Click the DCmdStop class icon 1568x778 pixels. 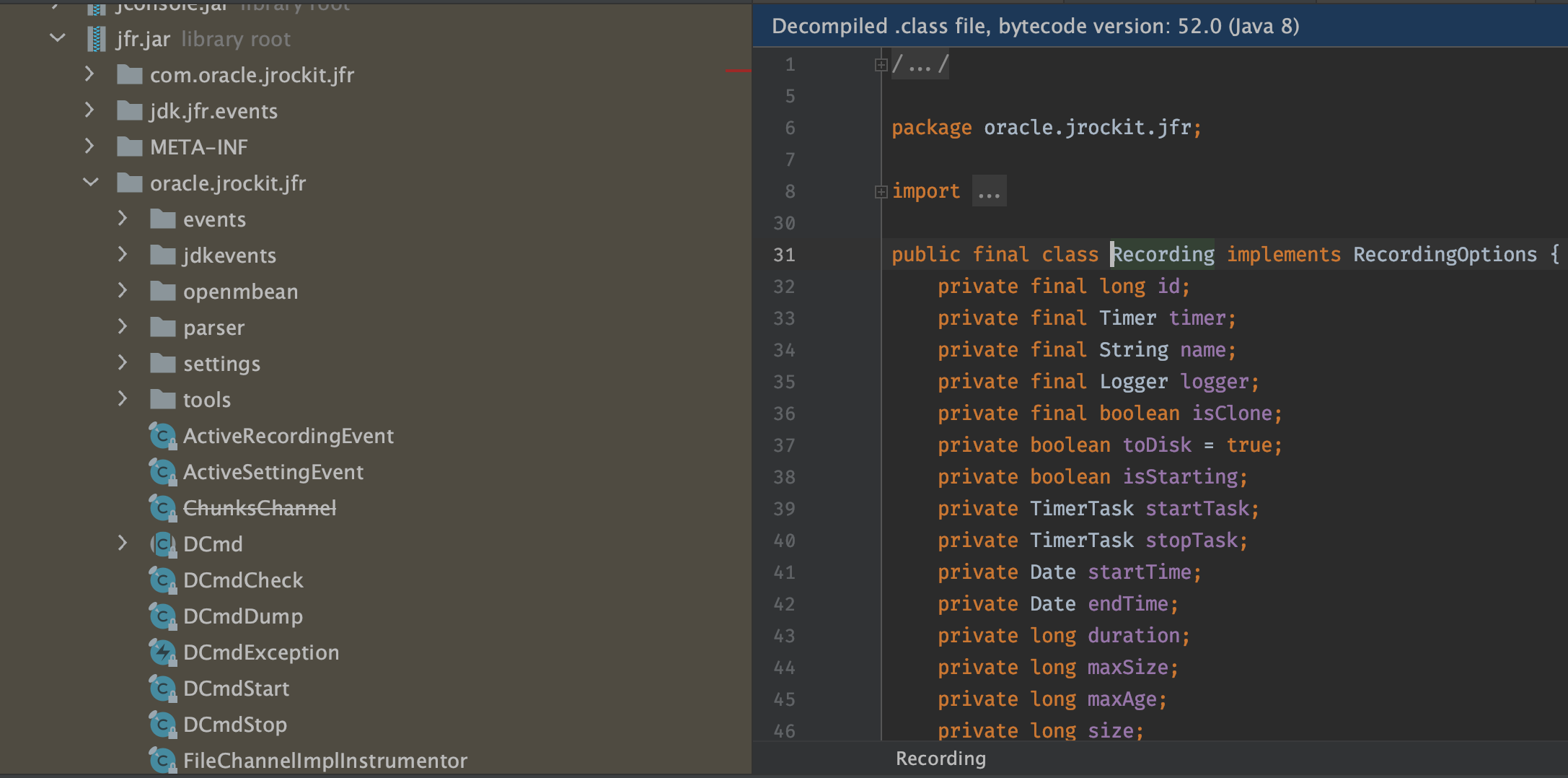163,725
